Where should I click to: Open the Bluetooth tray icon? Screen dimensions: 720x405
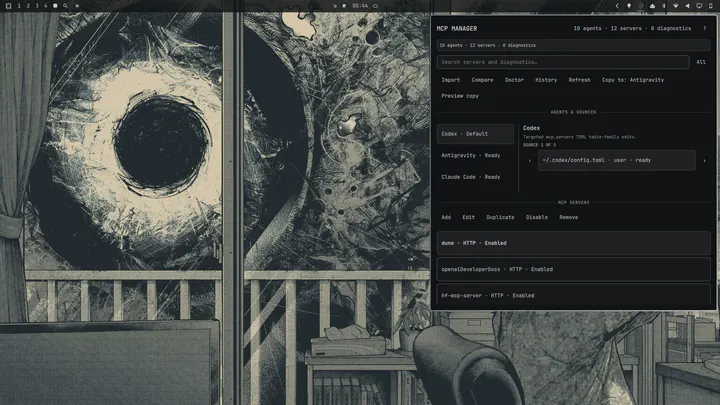click(x=664, y=6)
